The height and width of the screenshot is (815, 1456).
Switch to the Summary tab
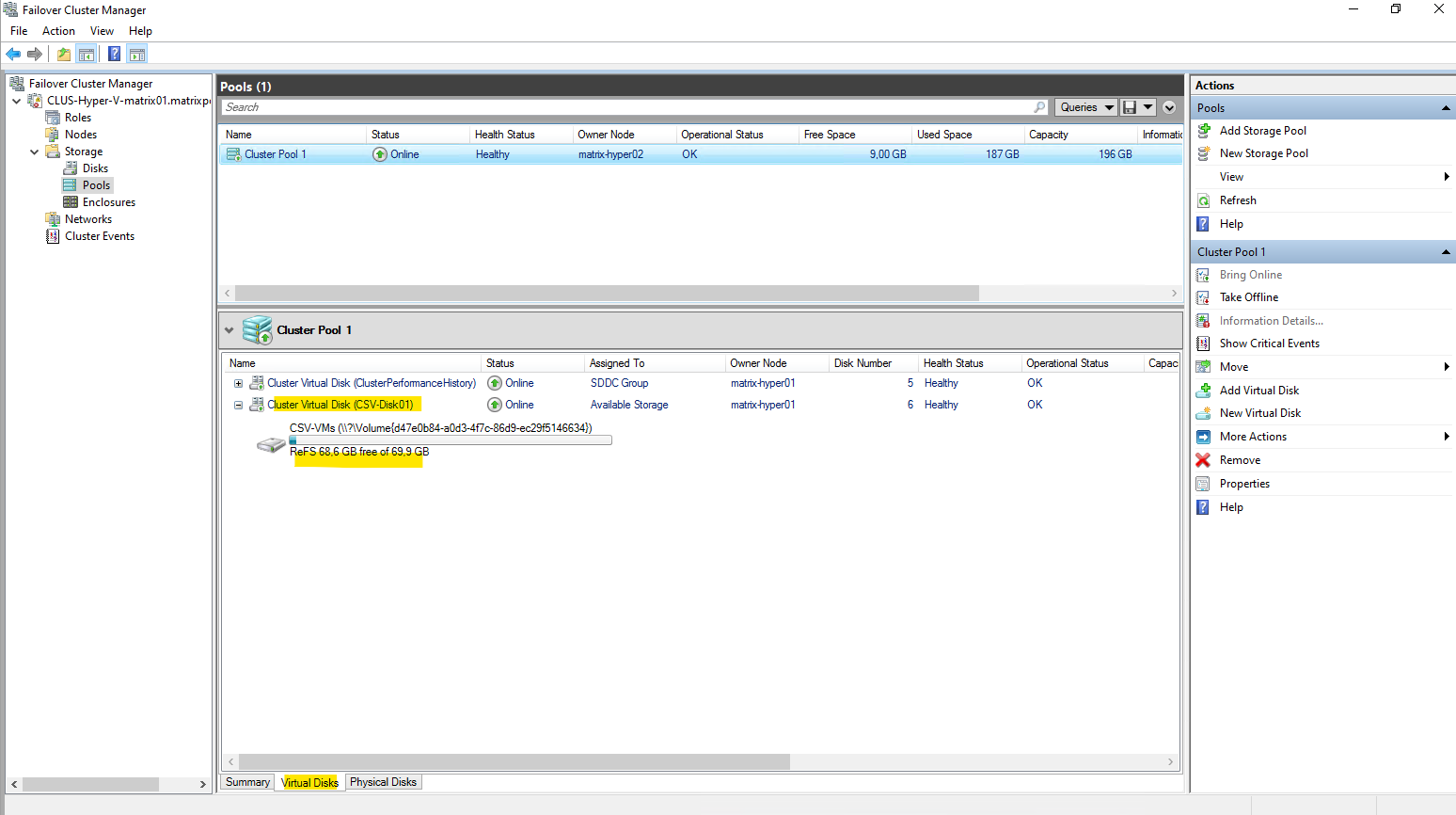(x=247, y=782)
